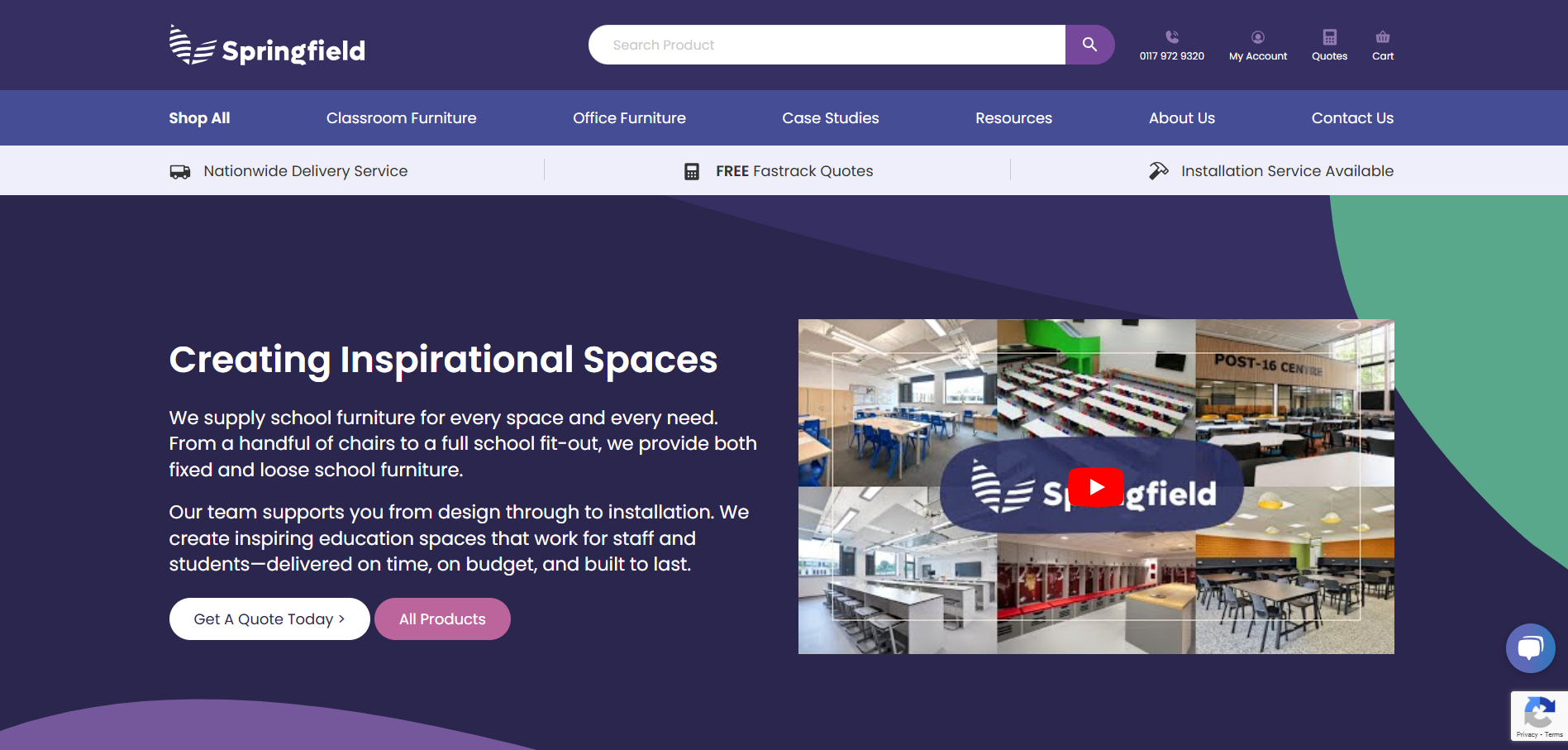Click the magnifying glass search button
This screenshot has width=1568, height=750.
[1089, 45]
